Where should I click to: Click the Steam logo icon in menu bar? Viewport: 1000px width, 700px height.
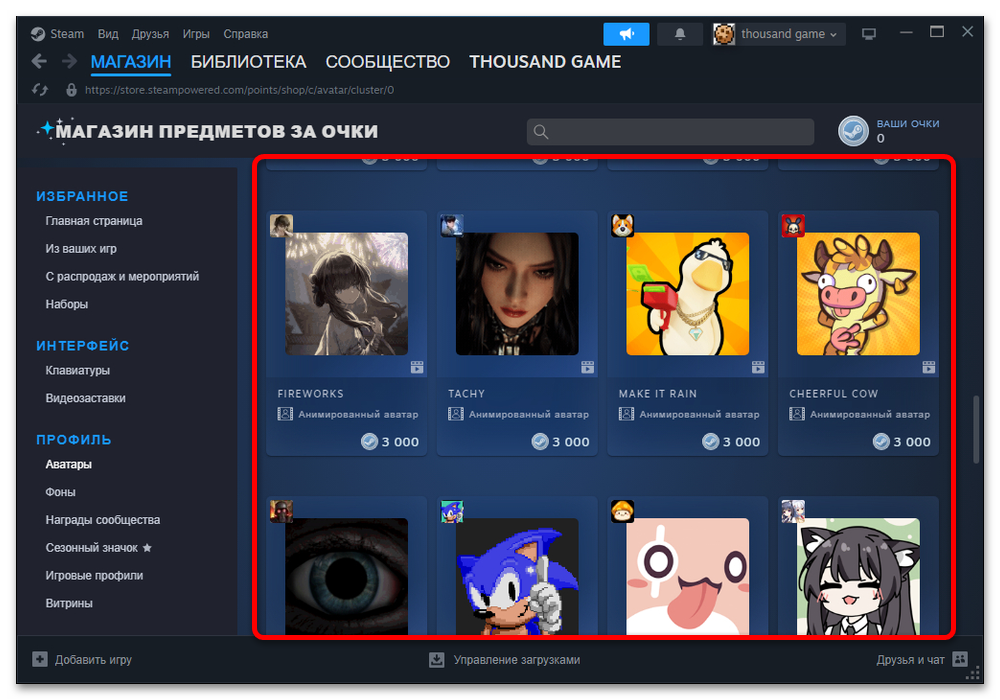pos(38,34)
